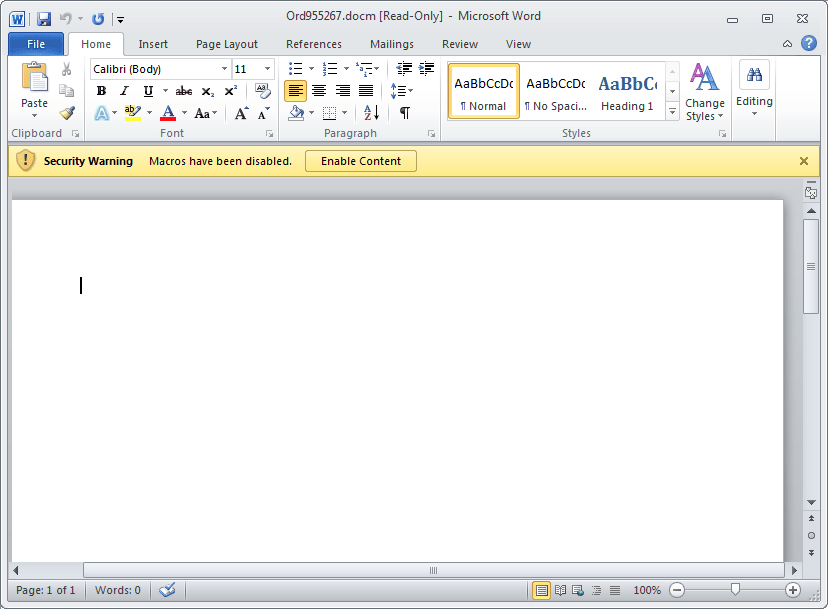
Task: Shrink font size with small A icon
Action: point(263,113)
